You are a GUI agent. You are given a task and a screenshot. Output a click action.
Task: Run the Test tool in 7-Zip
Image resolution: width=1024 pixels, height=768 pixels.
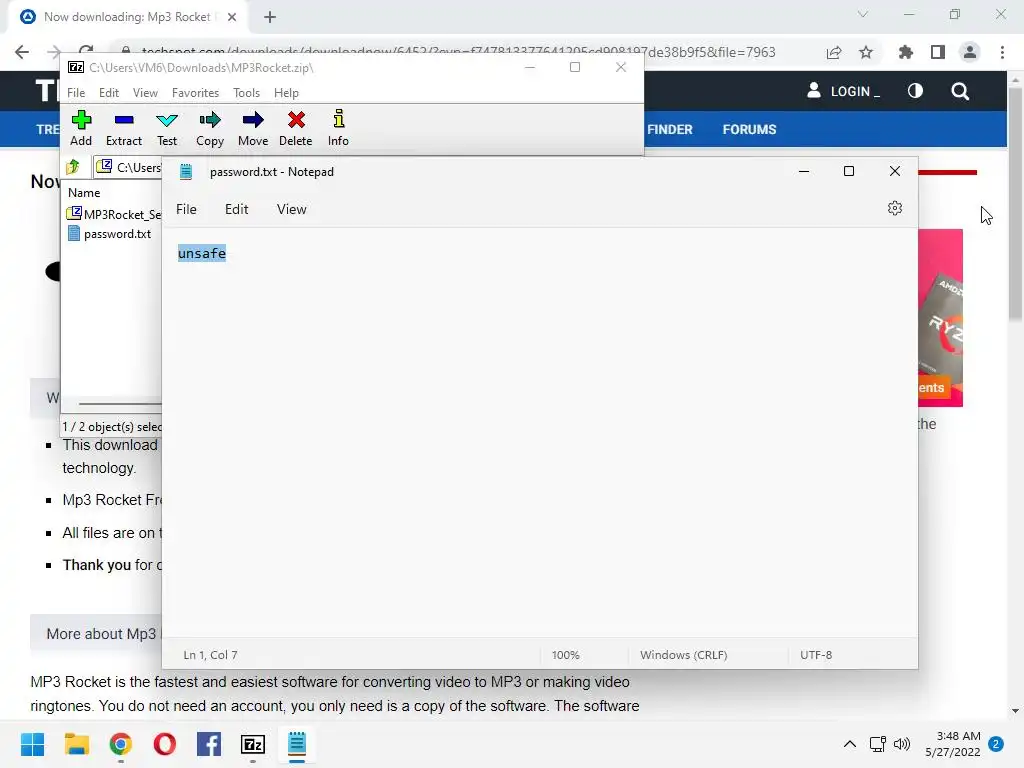click(167, 128)
